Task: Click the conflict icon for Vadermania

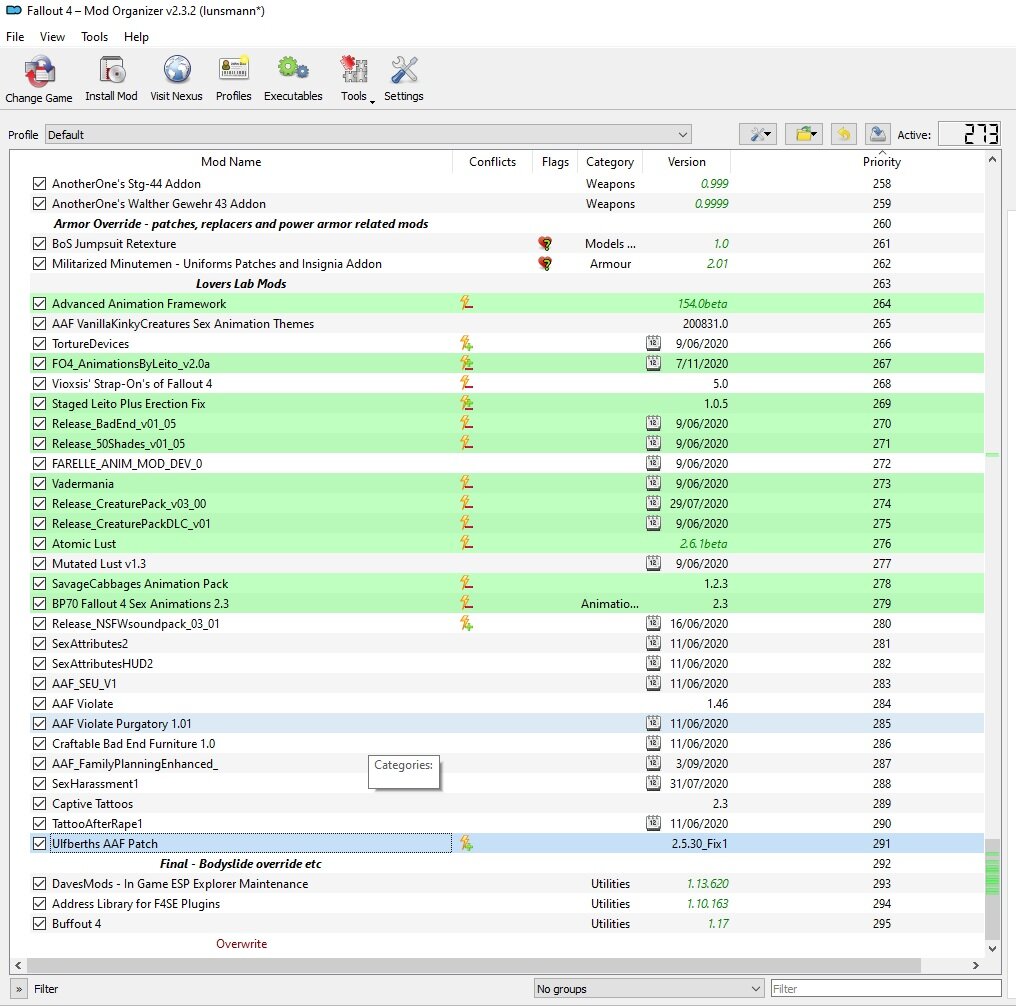Action: click(x=466, y=483)
